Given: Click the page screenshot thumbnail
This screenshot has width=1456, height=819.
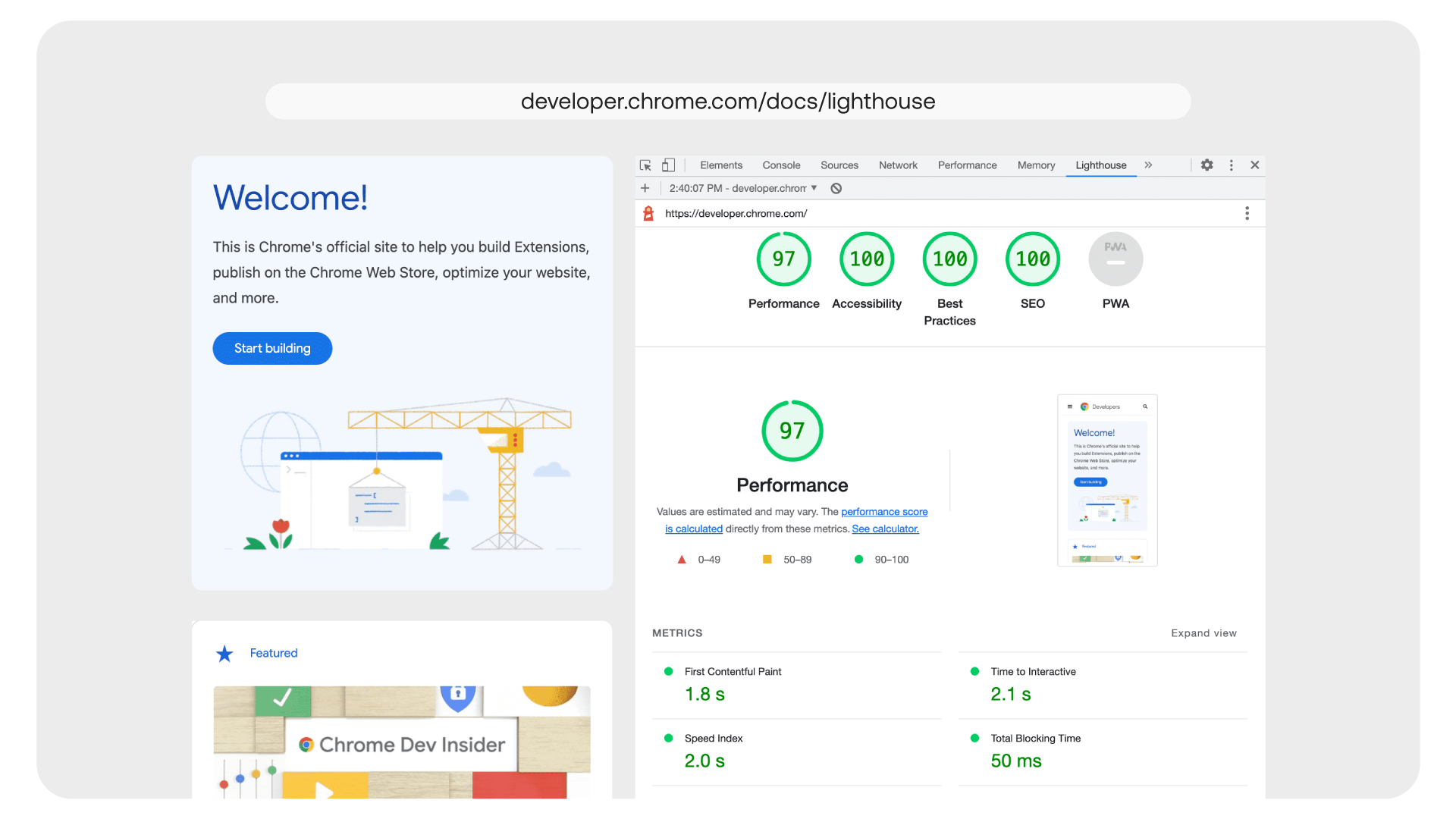Looking at the screenshot, I should pos(1107,480).
